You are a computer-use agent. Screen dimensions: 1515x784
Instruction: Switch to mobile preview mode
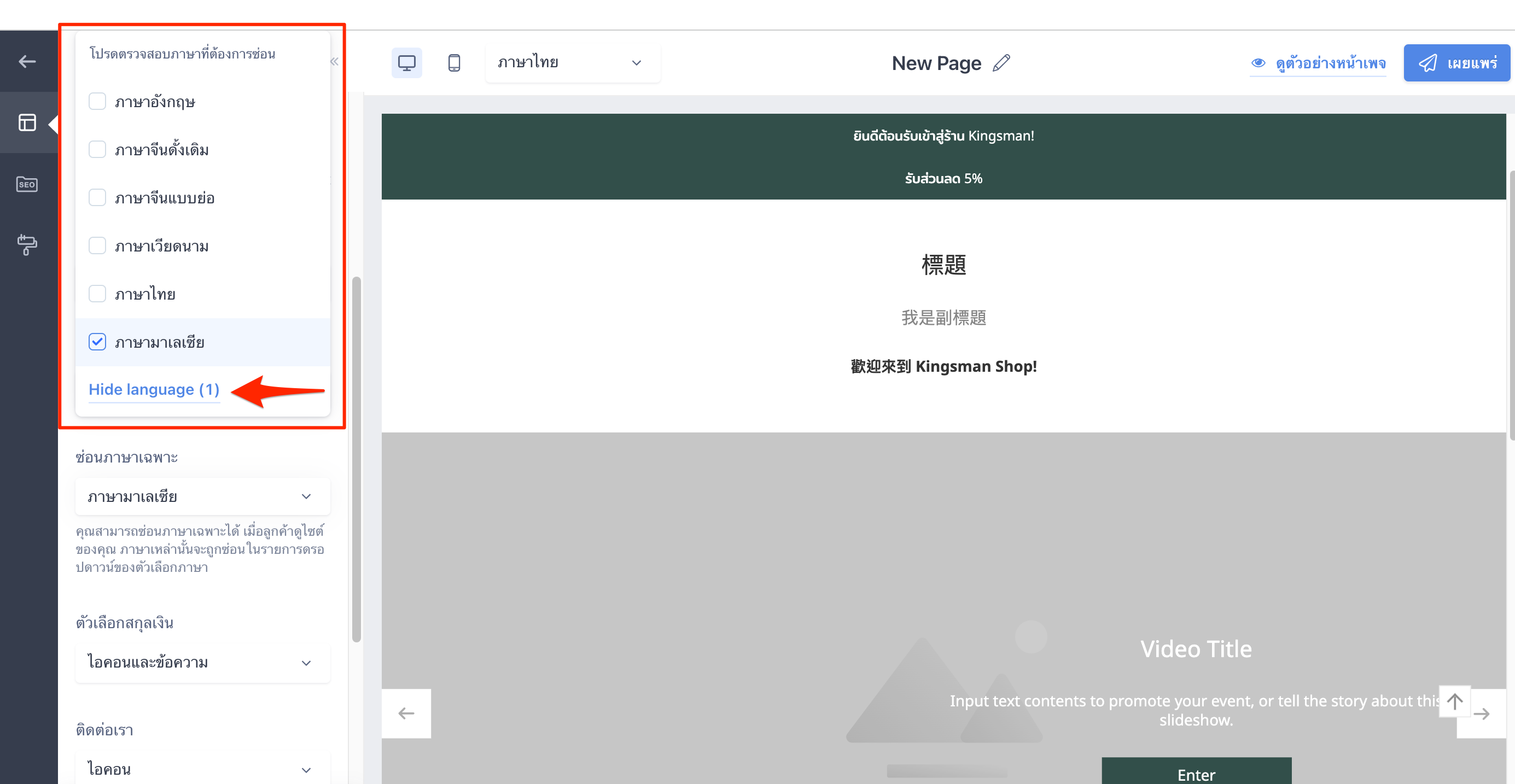pyautogui.click(x=454, y=62)
